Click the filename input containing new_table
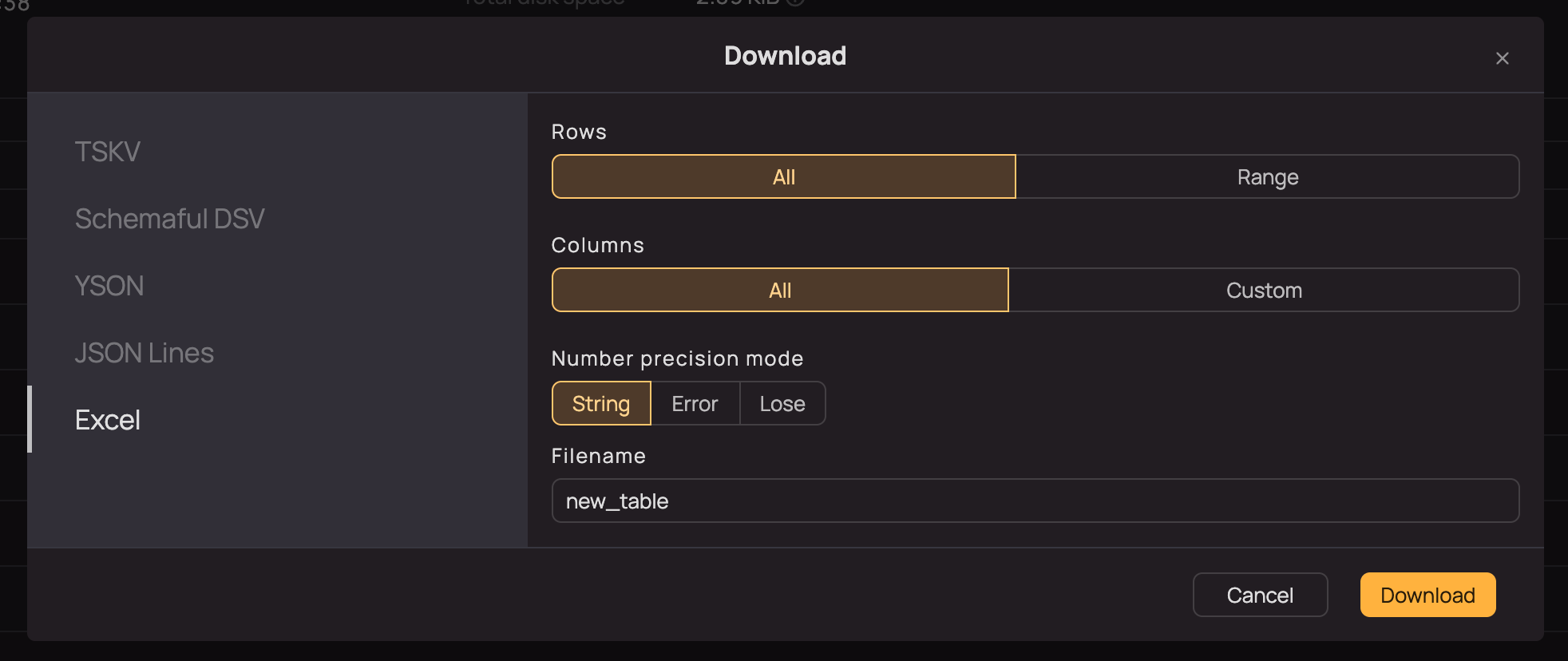Screen dimensions: 1568x661 pyautogui.click(x=1035, y=501)
